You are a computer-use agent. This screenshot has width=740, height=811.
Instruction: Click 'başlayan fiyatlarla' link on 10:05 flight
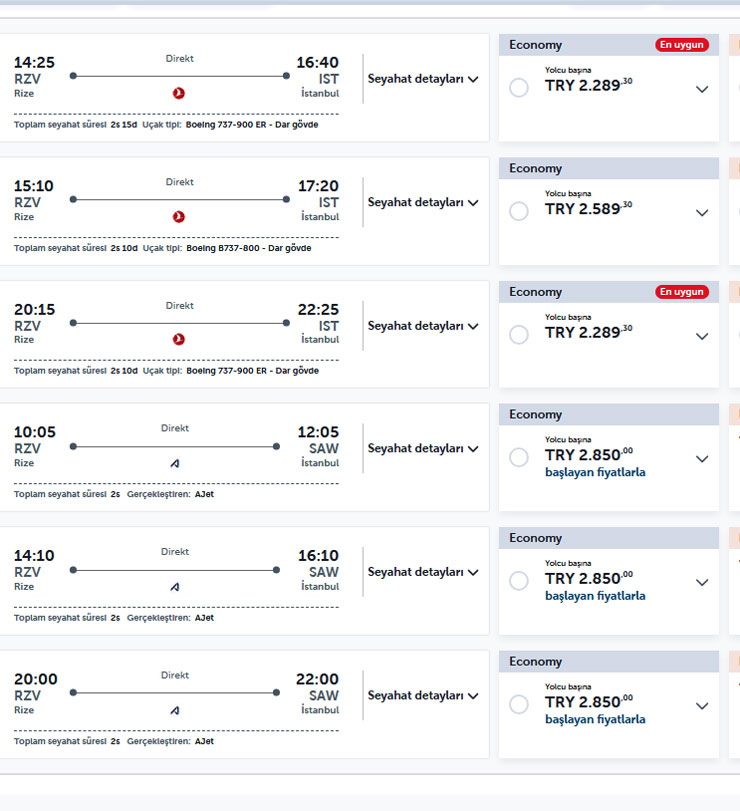[x=595, y=472]
